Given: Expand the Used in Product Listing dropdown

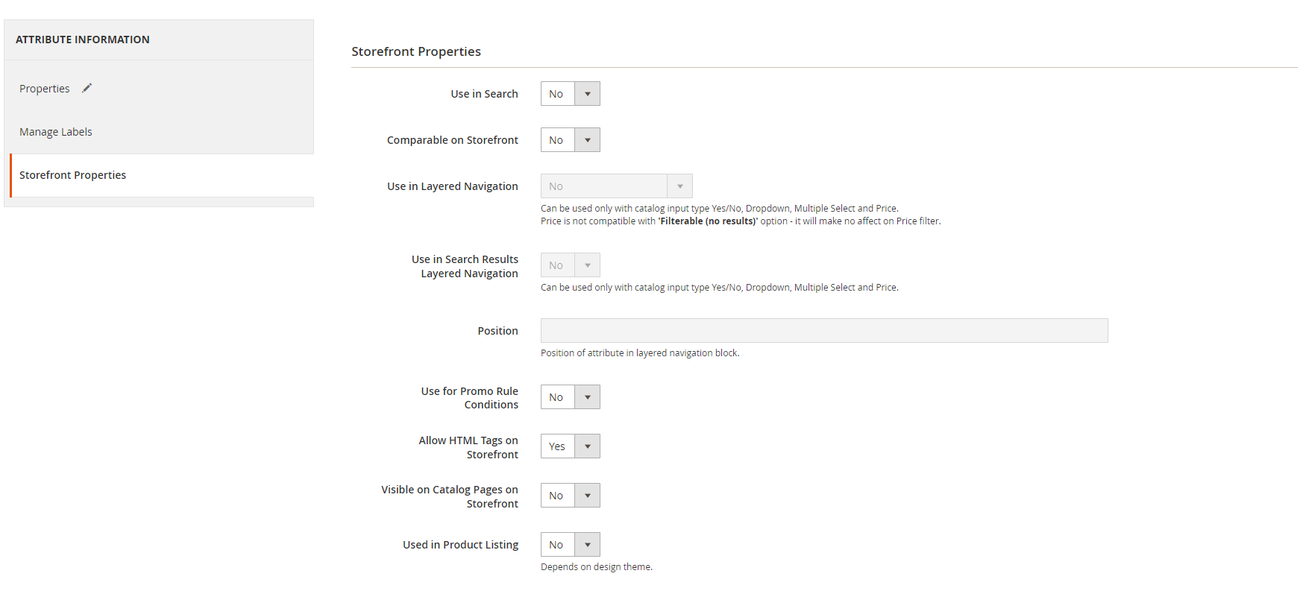Looking at the screenshot, I should tap(588, 544).
